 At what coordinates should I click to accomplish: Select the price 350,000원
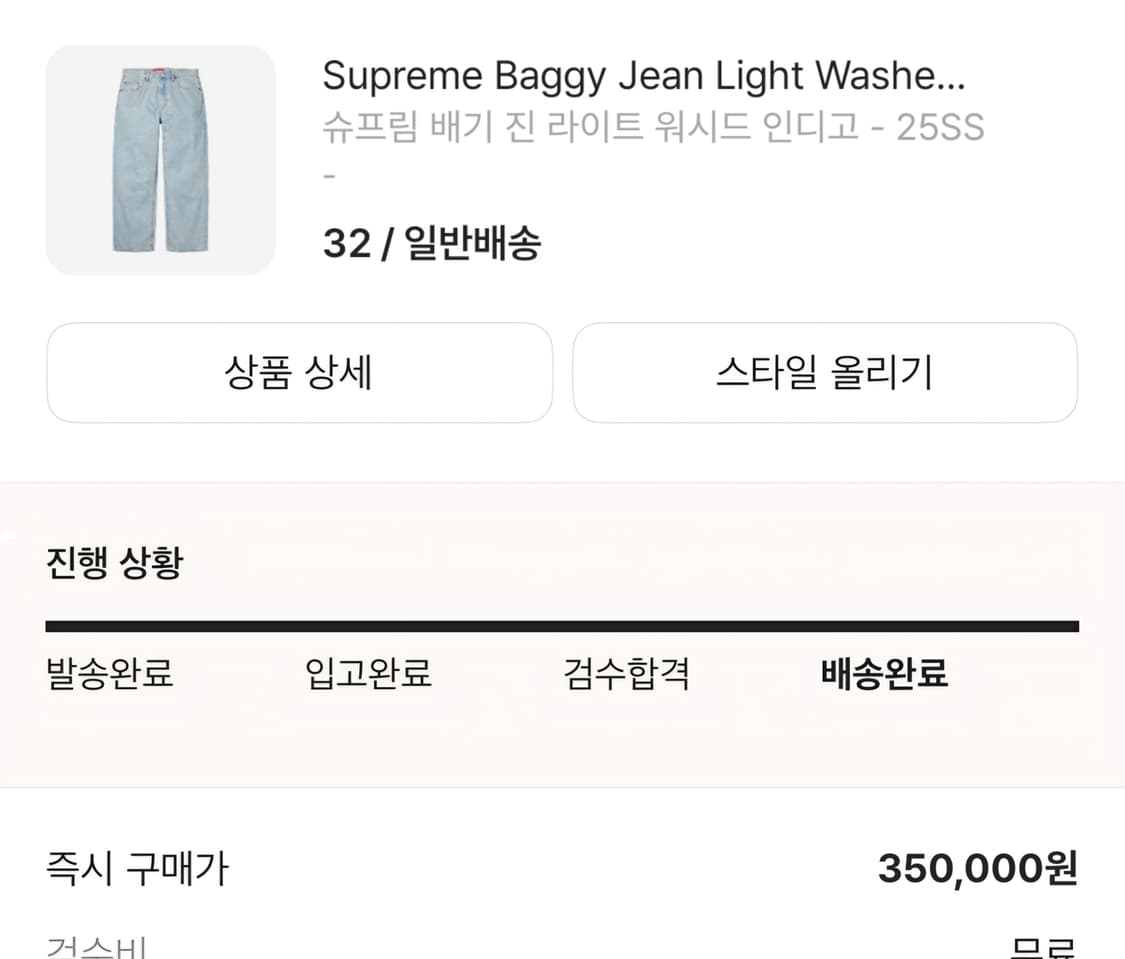click(x=977, y=869)
